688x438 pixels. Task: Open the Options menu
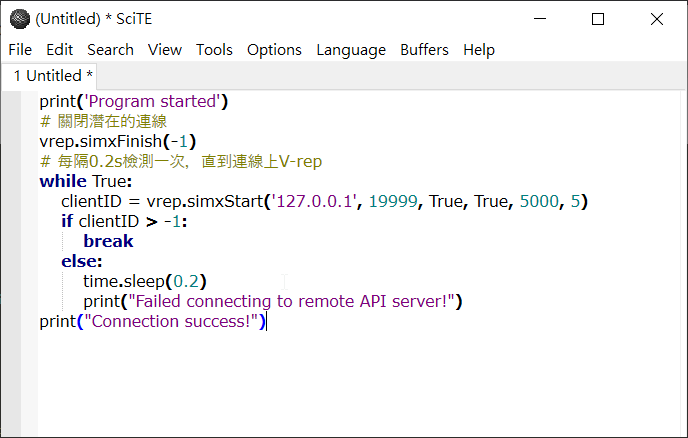[x=274, y=50]
